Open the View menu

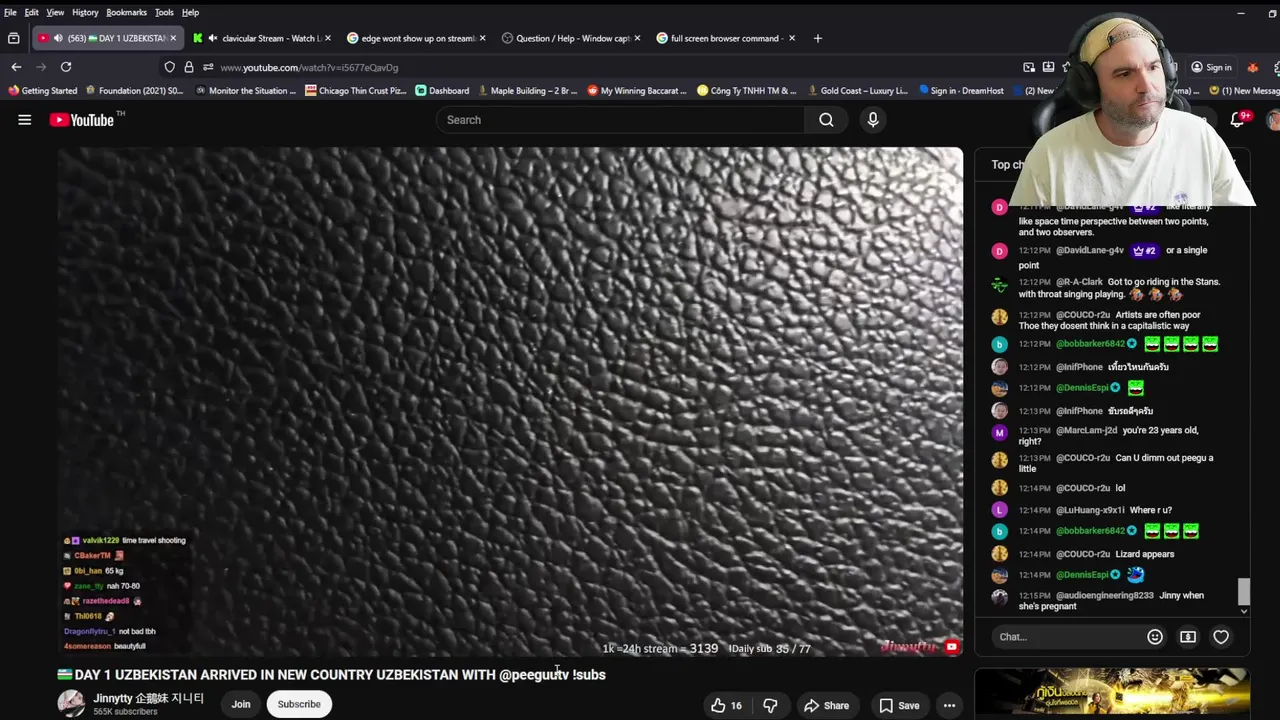click(x=55, y=12)
